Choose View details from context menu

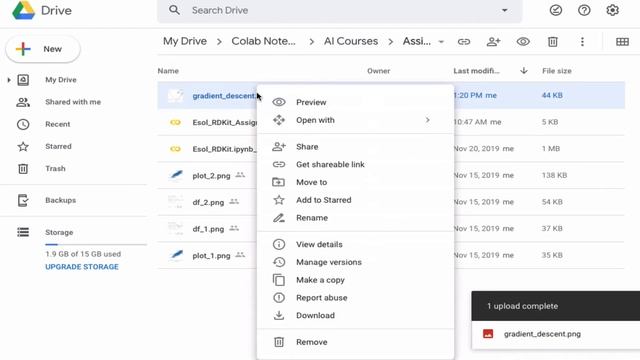coord(356,244)
